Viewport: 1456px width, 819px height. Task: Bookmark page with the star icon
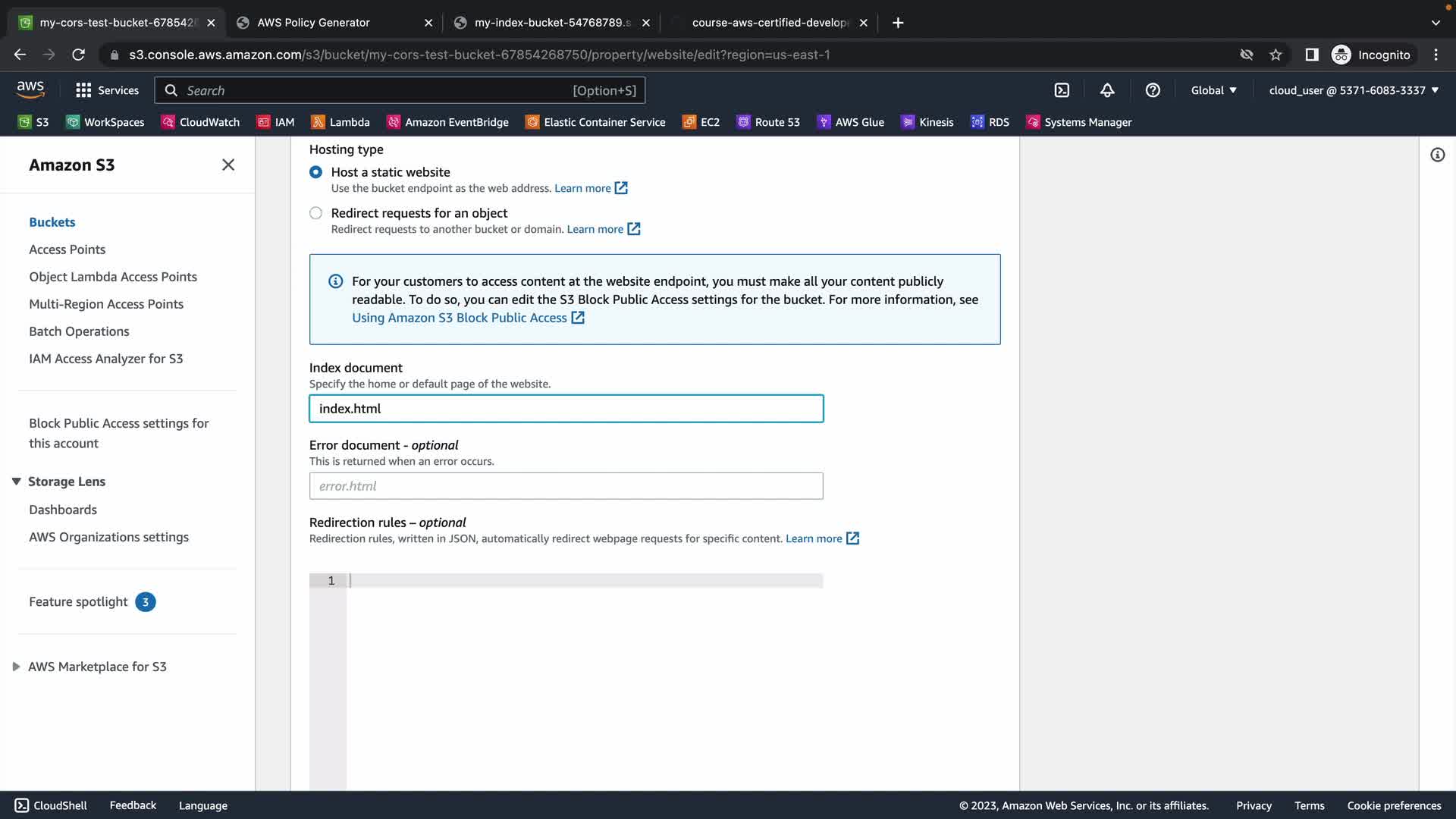click(x=1276, y=55)
